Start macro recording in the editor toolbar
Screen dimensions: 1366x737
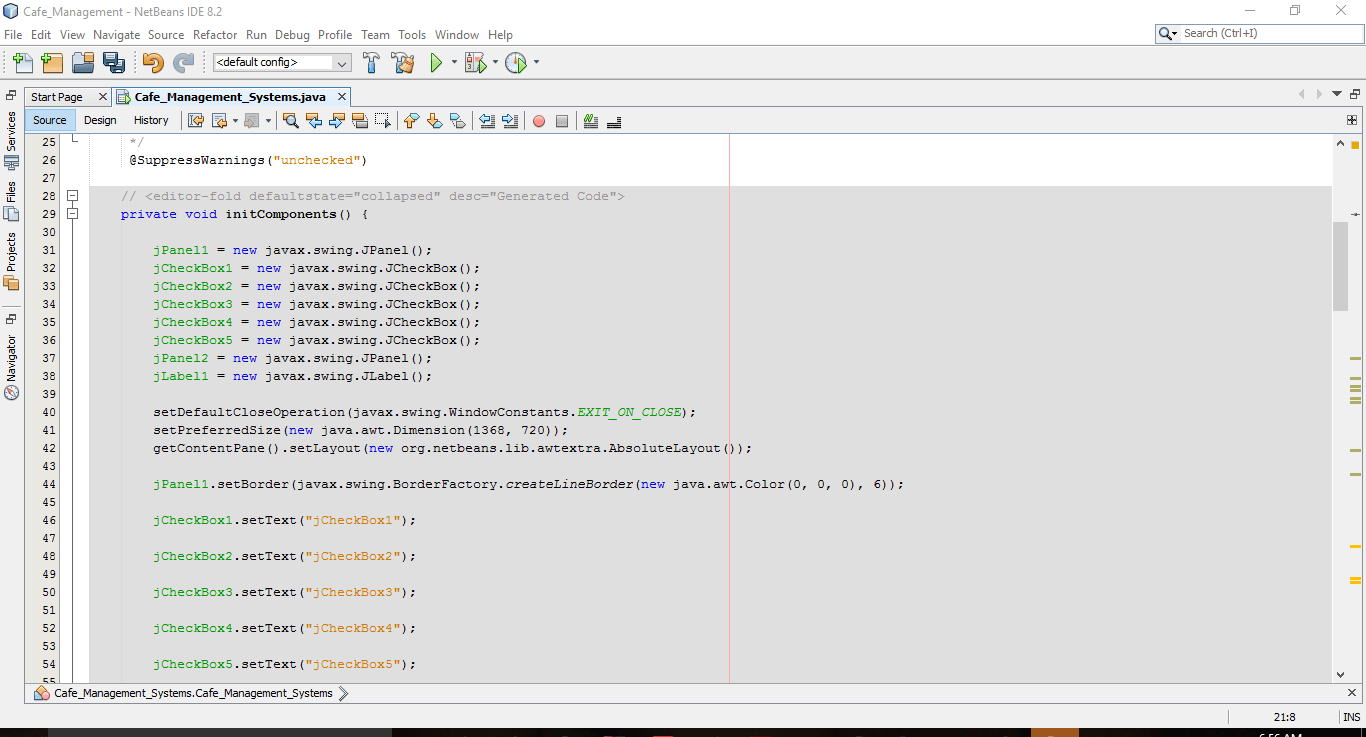click(x=540, y=120)
